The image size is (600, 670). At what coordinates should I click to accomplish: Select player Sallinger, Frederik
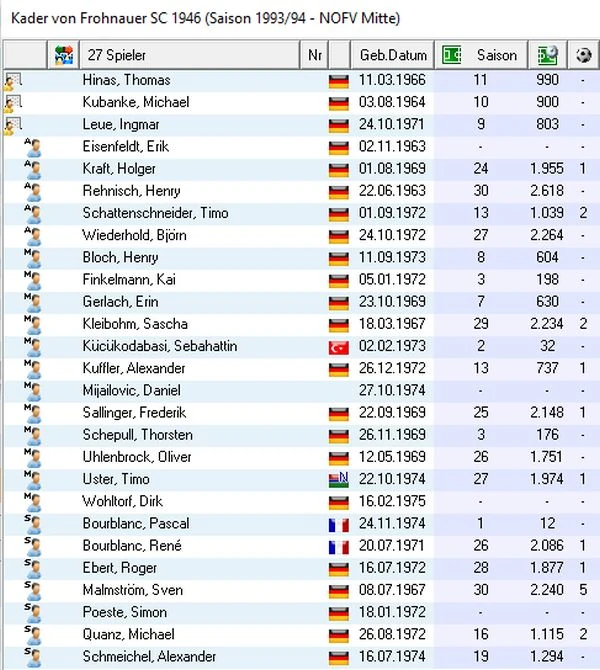click(x=135, y=413)
